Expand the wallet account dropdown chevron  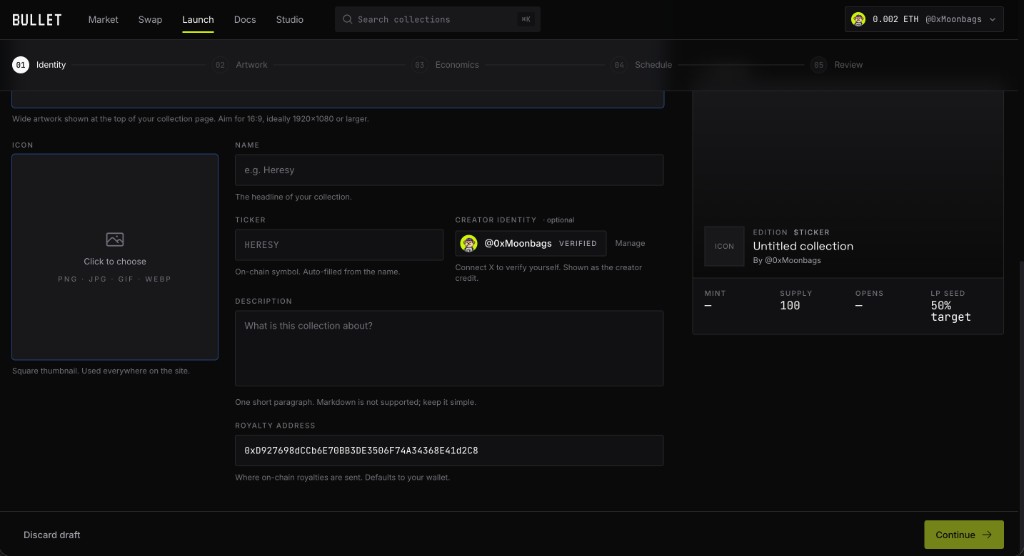[x=993, y=20]
